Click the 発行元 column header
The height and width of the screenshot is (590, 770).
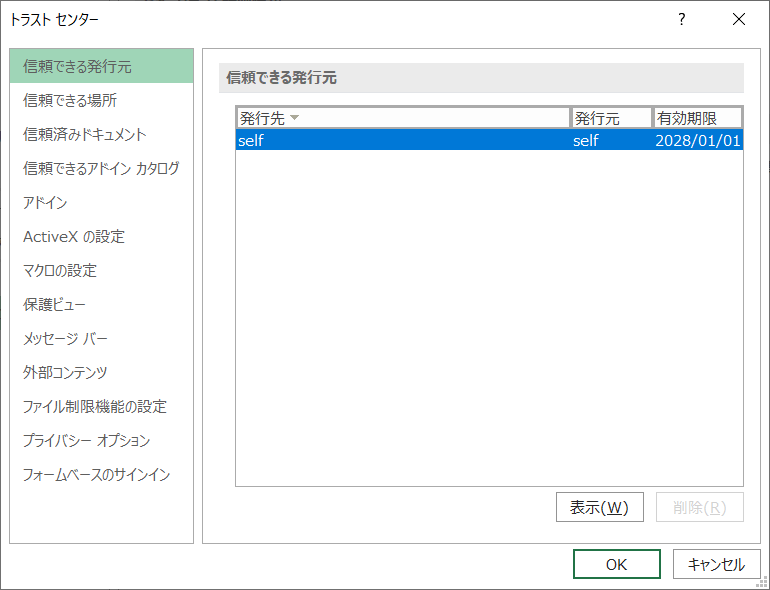tap(611, 118)
